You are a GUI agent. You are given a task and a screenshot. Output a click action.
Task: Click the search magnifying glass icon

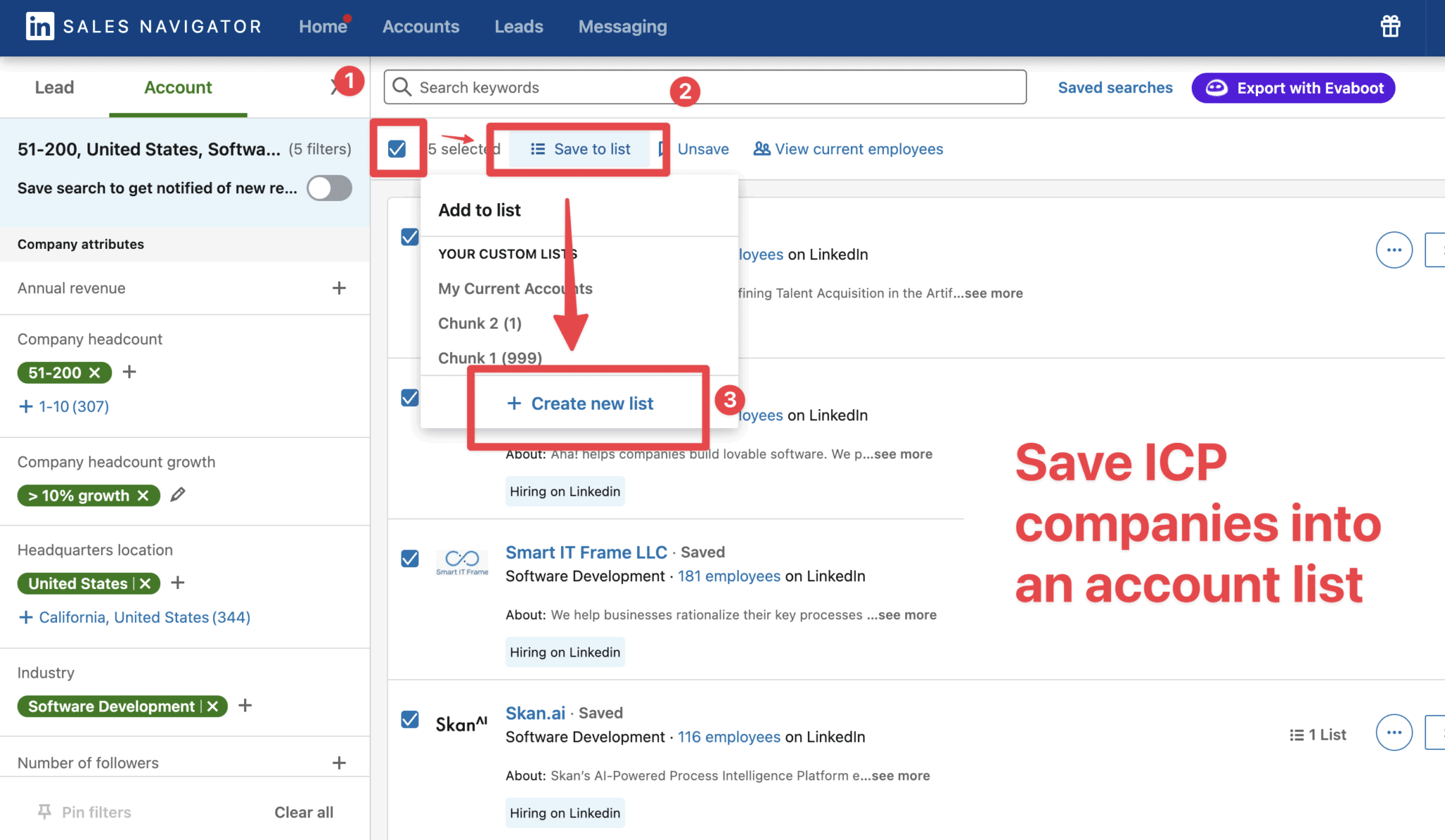pyautogui.click(x=401, y=87)
